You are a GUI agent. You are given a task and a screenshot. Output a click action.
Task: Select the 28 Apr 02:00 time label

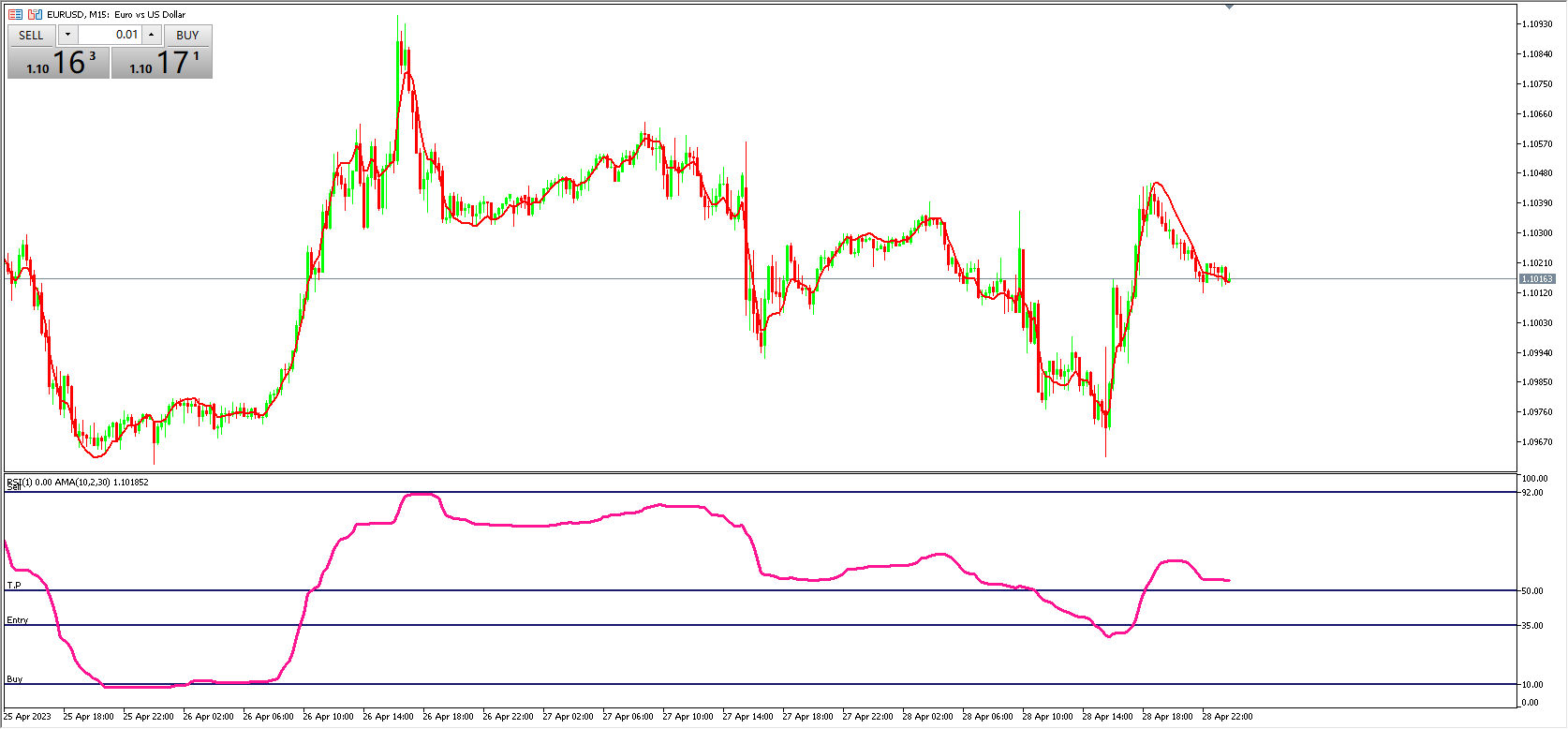pyautogui.click(x=927, y=717)
